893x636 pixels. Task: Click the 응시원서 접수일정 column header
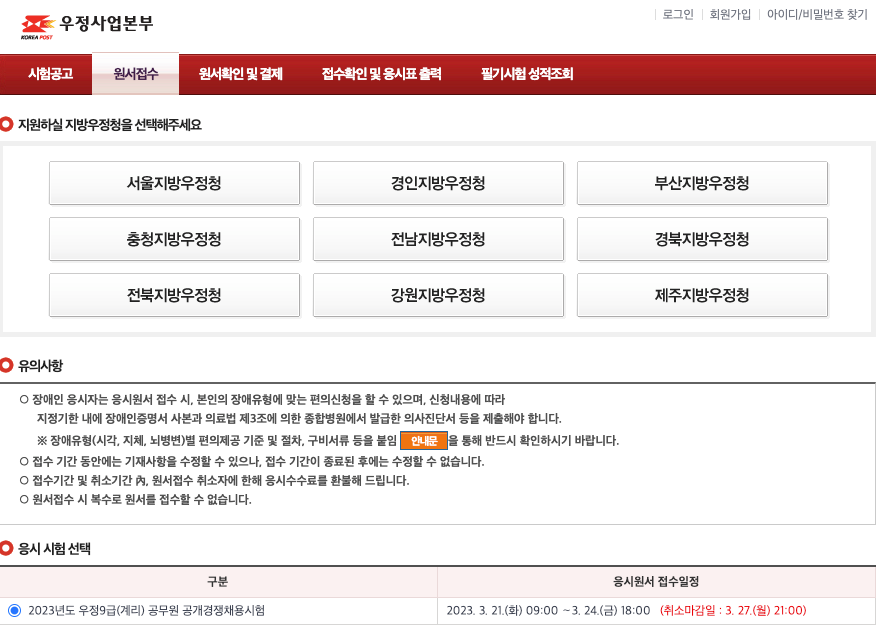pyautogui.click(x=656, y=581)
